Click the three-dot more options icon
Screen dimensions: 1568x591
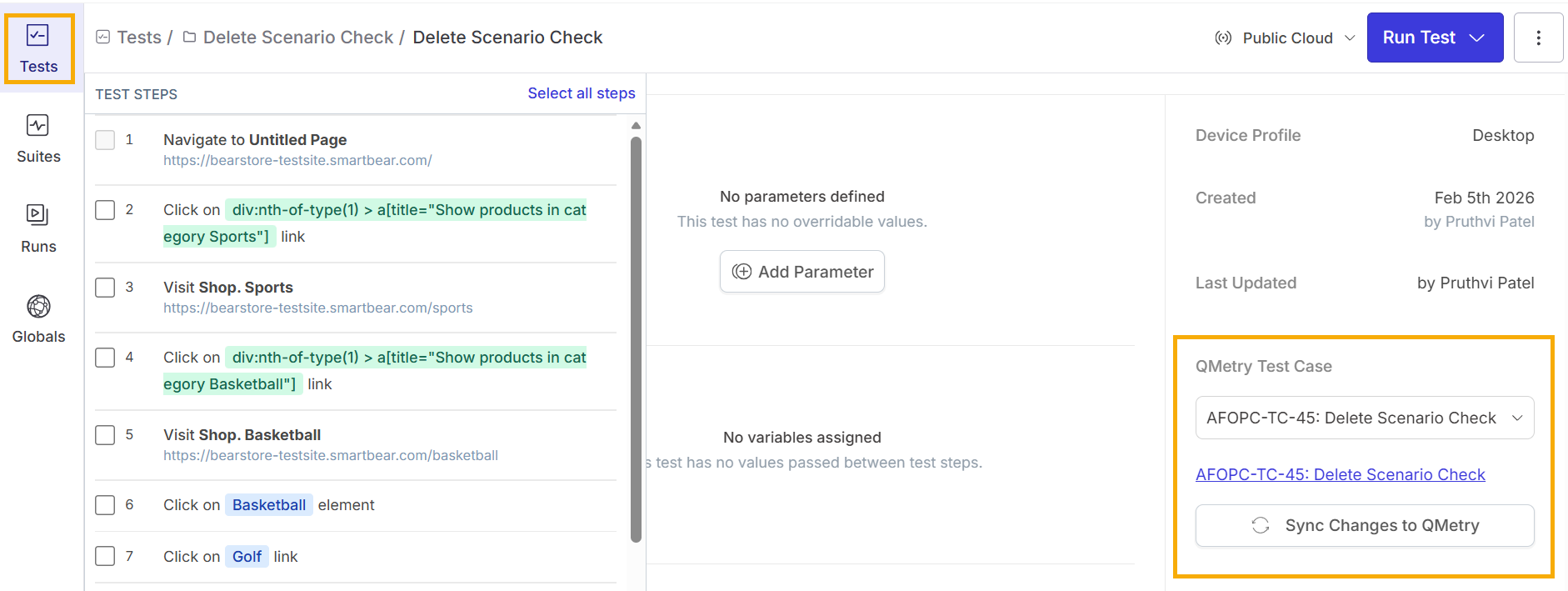[1538, 38]
